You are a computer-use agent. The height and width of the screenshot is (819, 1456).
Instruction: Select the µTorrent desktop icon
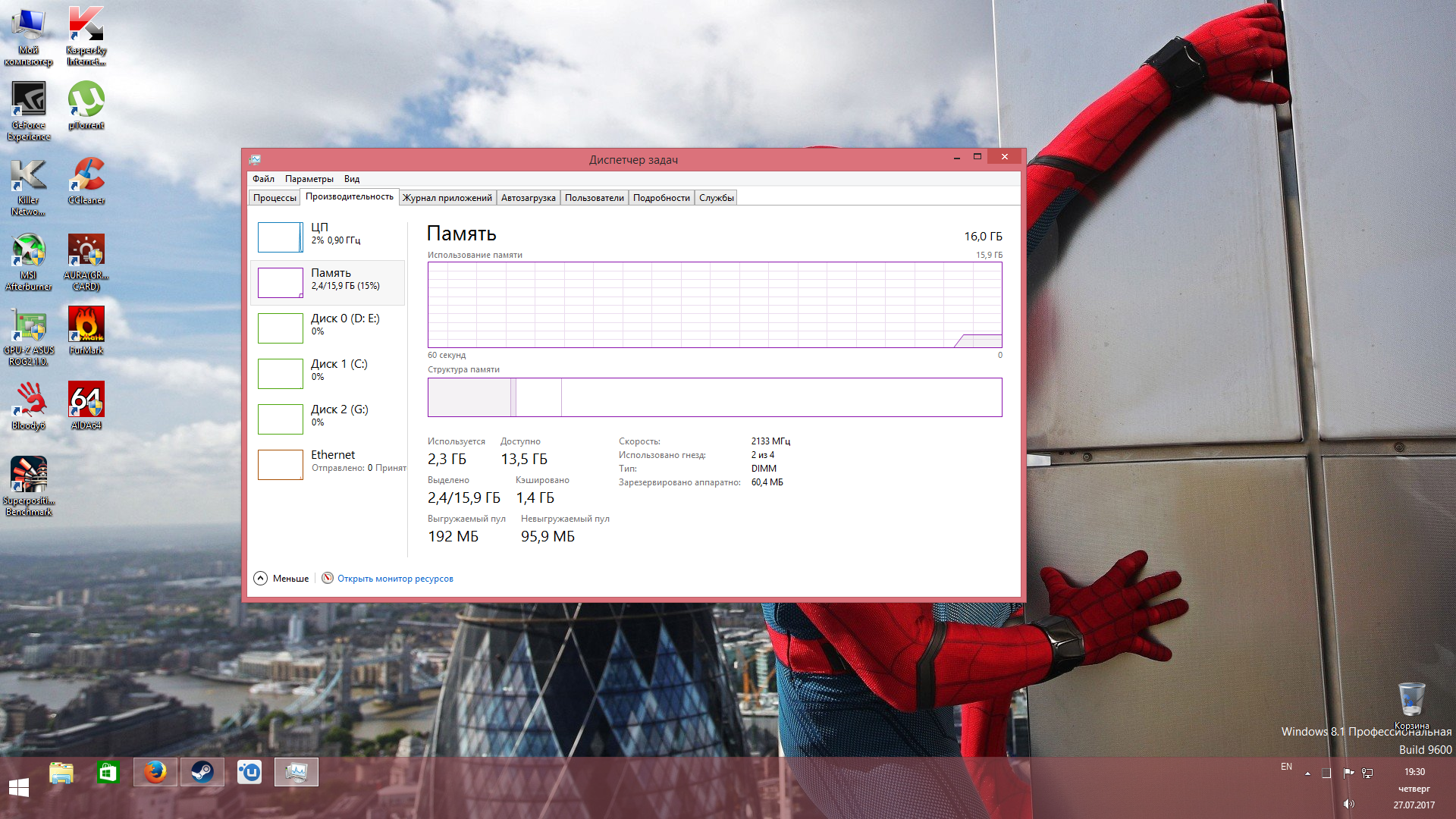[x=86, y=105]
